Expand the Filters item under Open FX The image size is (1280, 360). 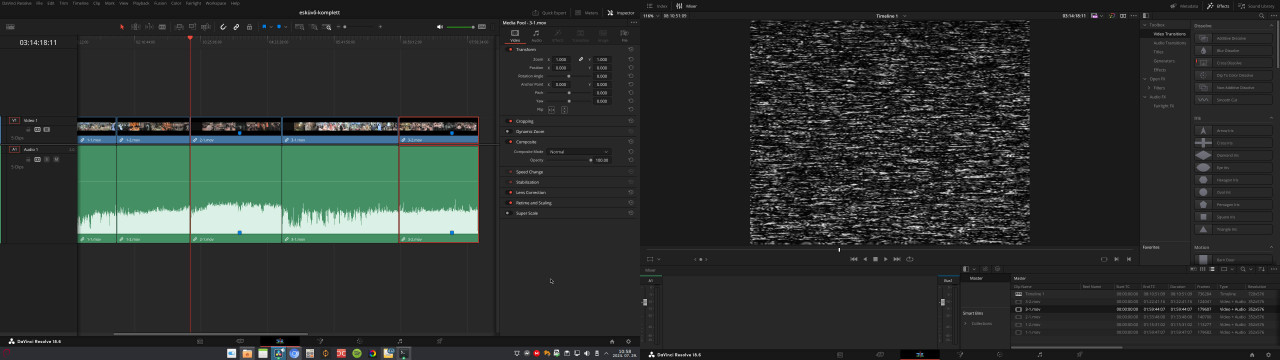coord(1159,87)
